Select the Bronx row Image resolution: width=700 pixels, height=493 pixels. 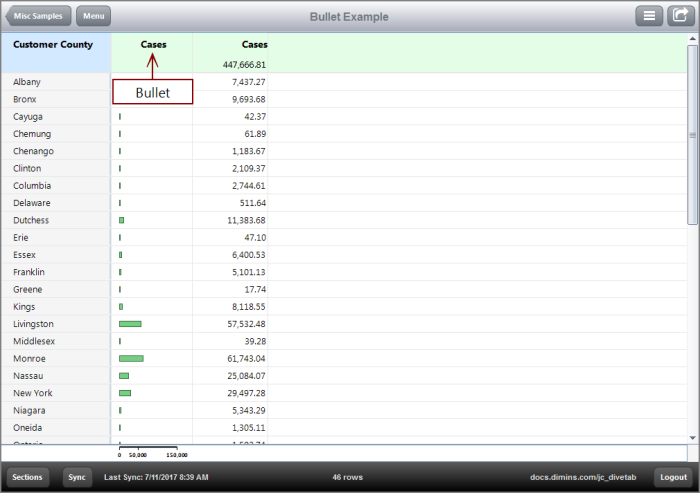(x=344, y=99)
